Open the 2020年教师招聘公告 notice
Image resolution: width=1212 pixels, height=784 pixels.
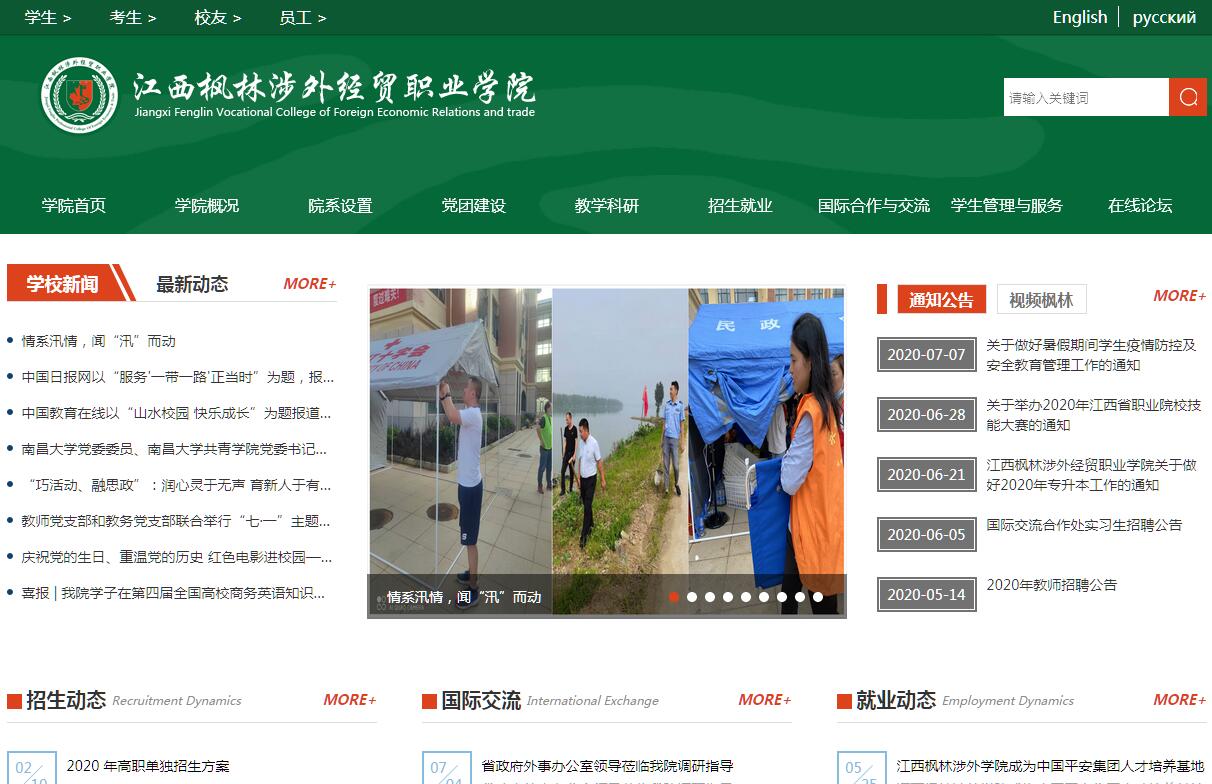tap(1051, 585)
